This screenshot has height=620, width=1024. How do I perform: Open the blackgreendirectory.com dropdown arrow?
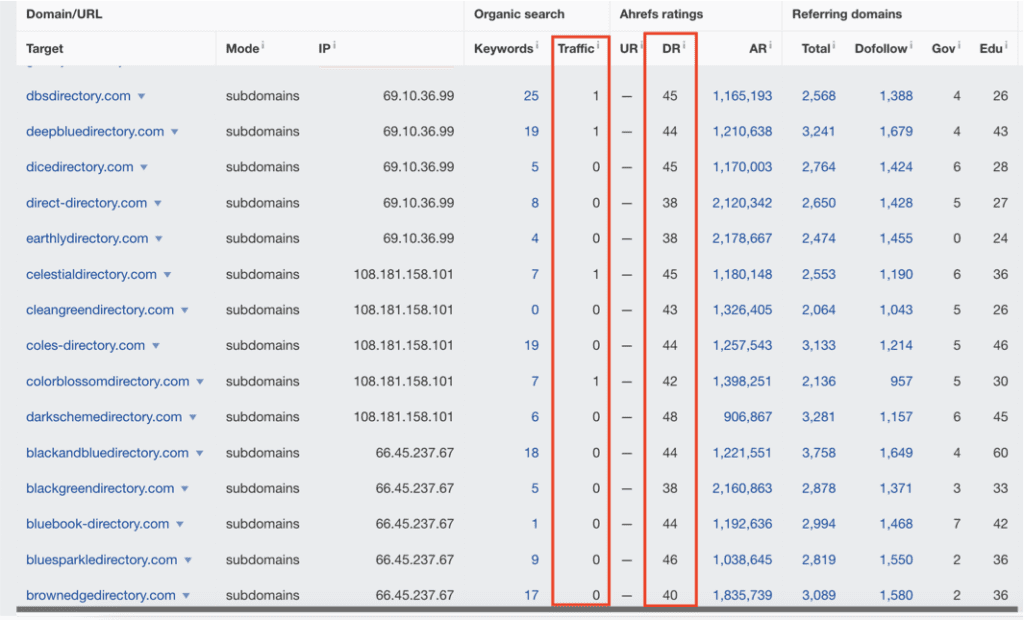point(185,489)
